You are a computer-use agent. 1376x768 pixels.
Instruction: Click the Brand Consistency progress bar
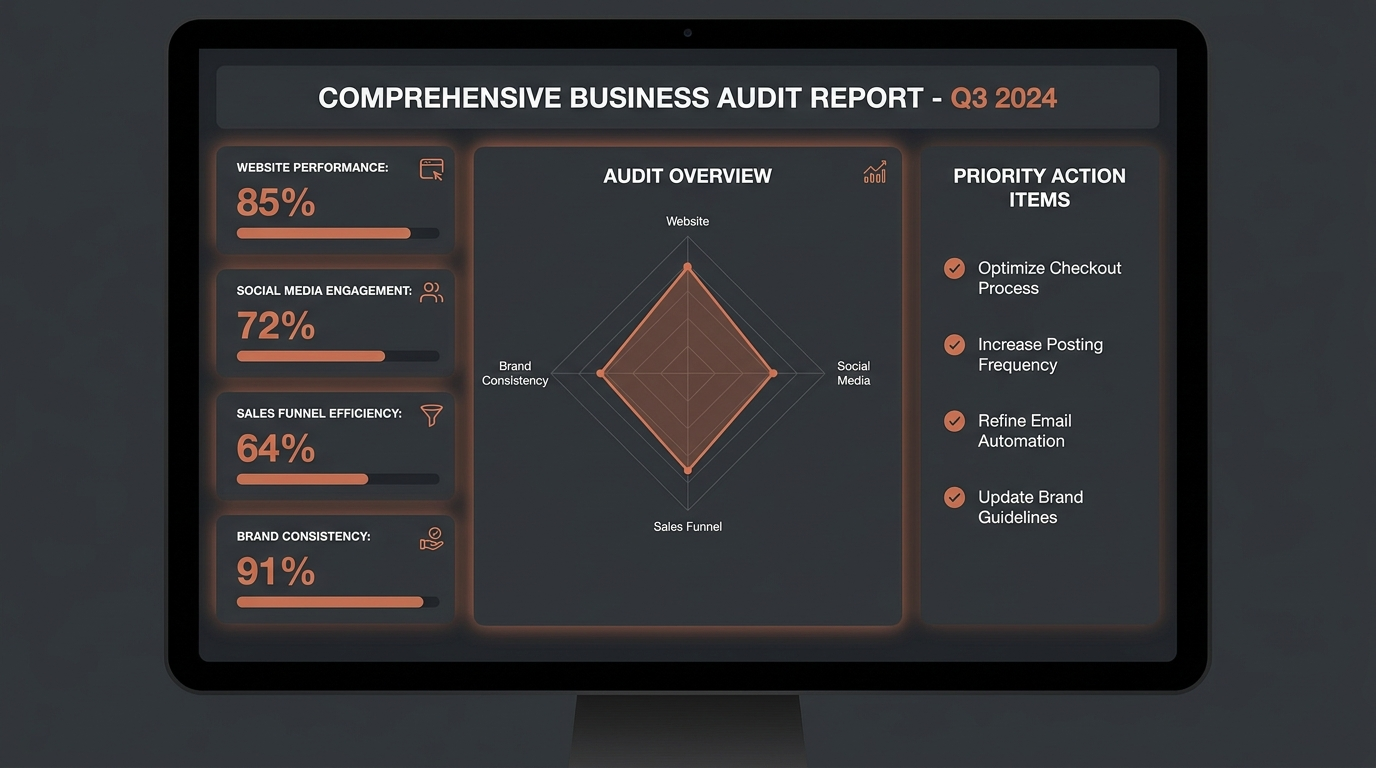click(x=338, y=602)
